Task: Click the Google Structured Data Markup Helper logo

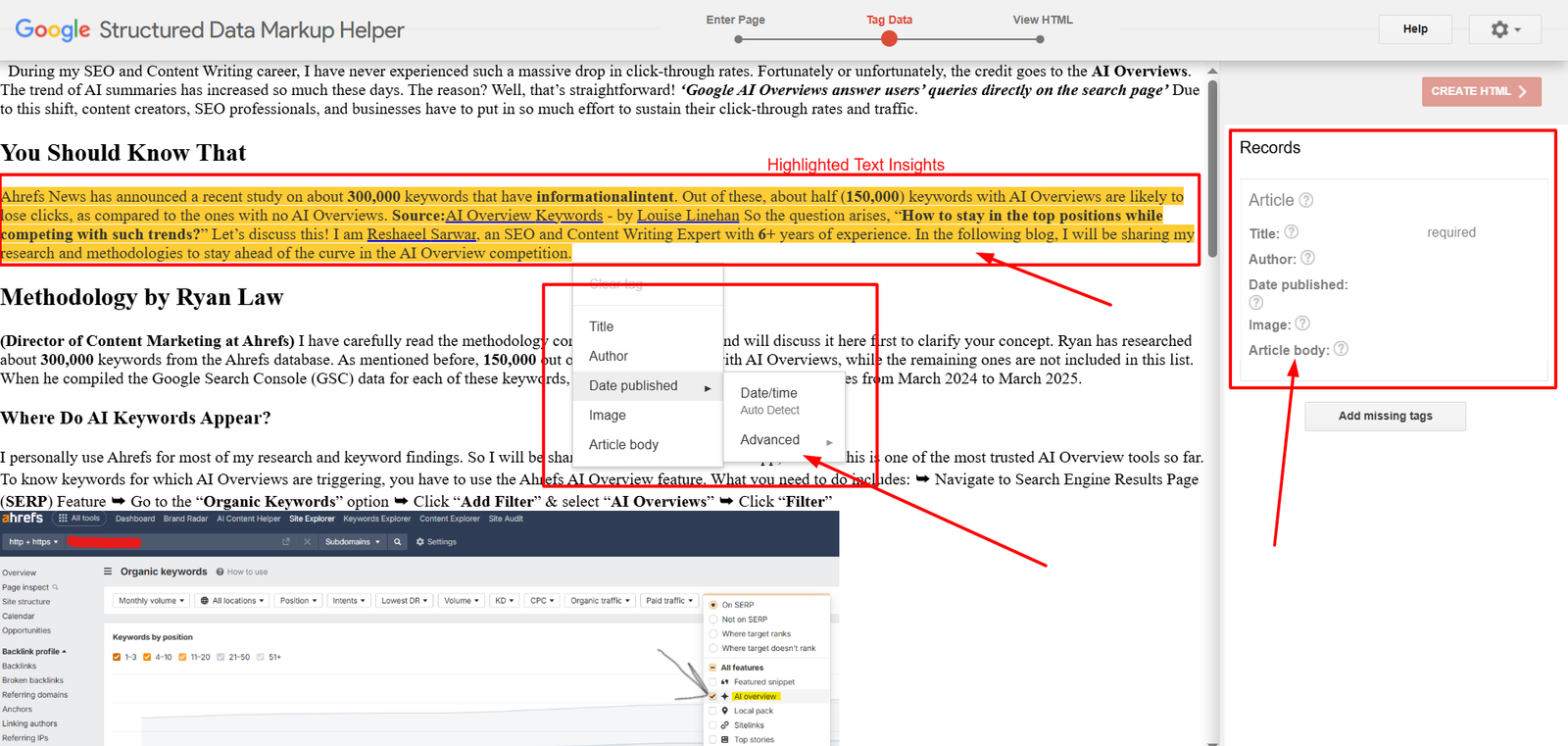Action: tap(210, 30)
